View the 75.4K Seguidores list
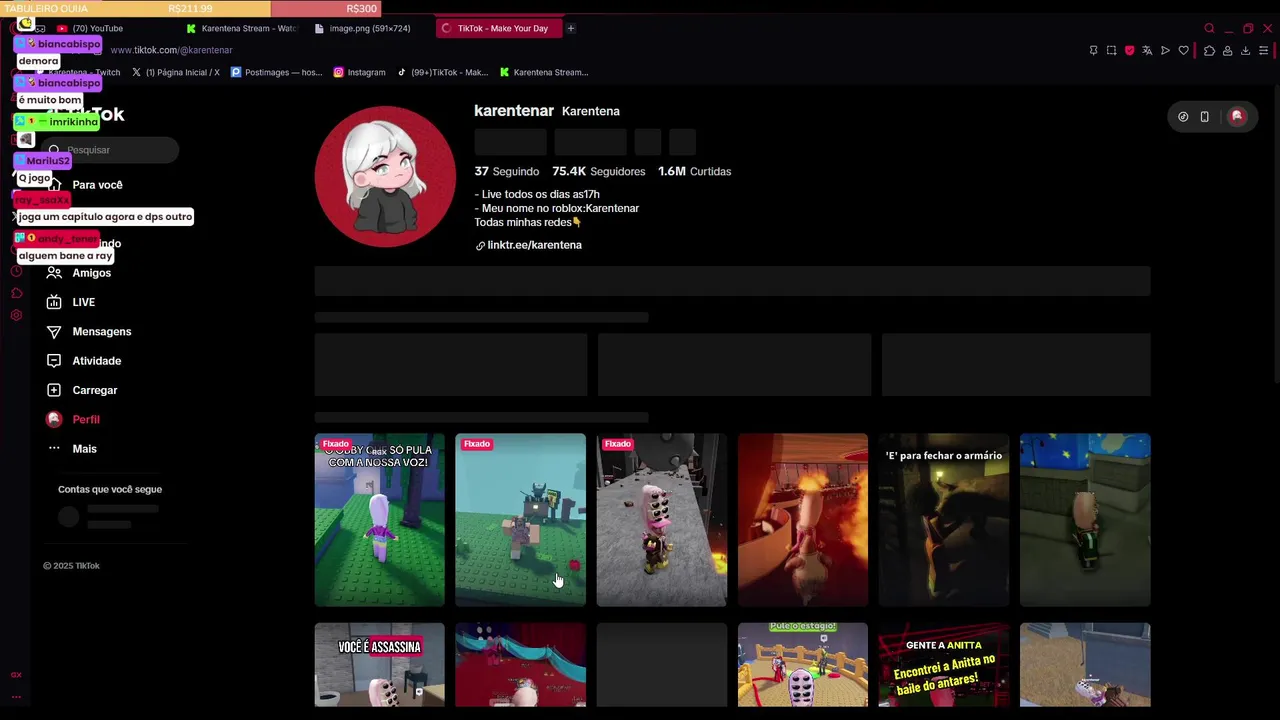 click(598, 171)
